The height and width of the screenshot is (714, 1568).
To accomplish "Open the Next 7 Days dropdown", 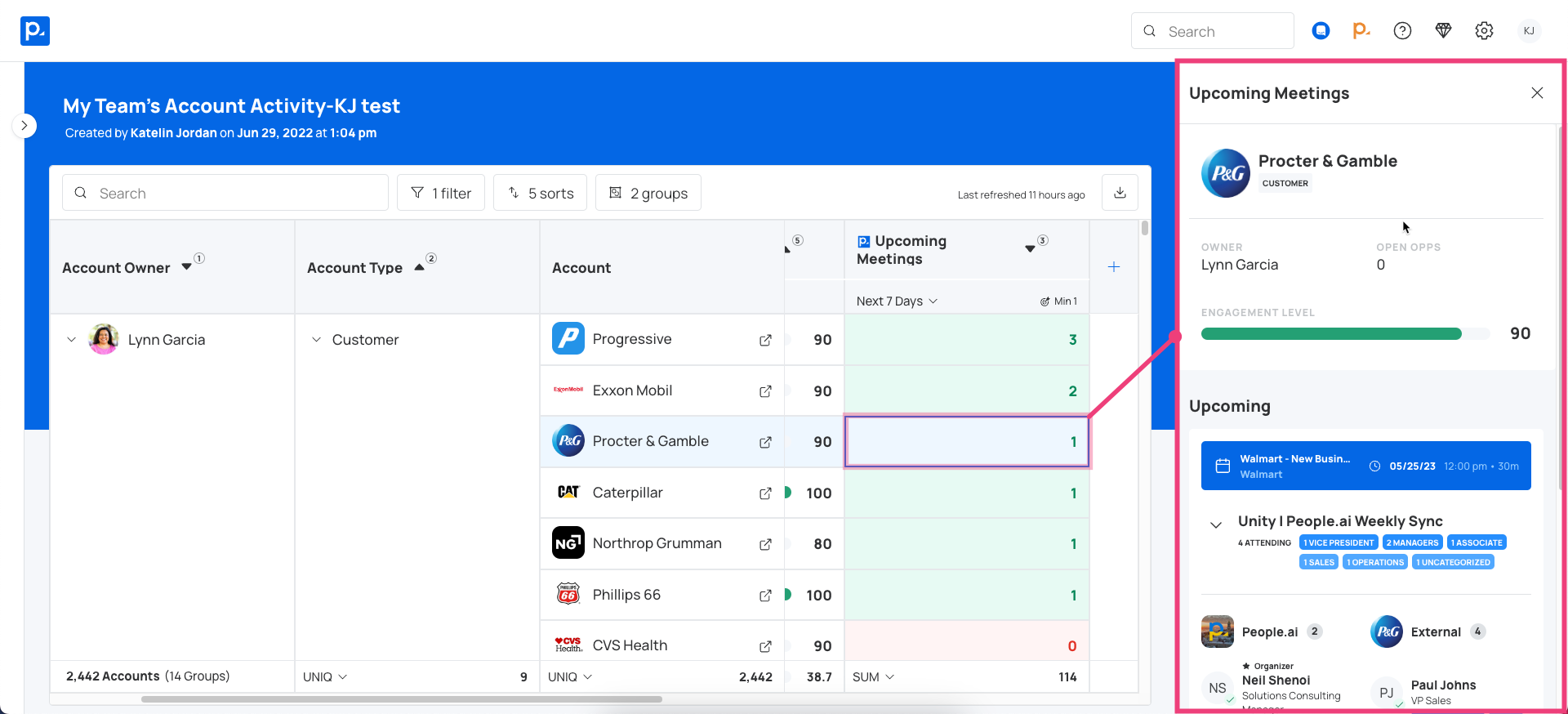I will [897, 301].
